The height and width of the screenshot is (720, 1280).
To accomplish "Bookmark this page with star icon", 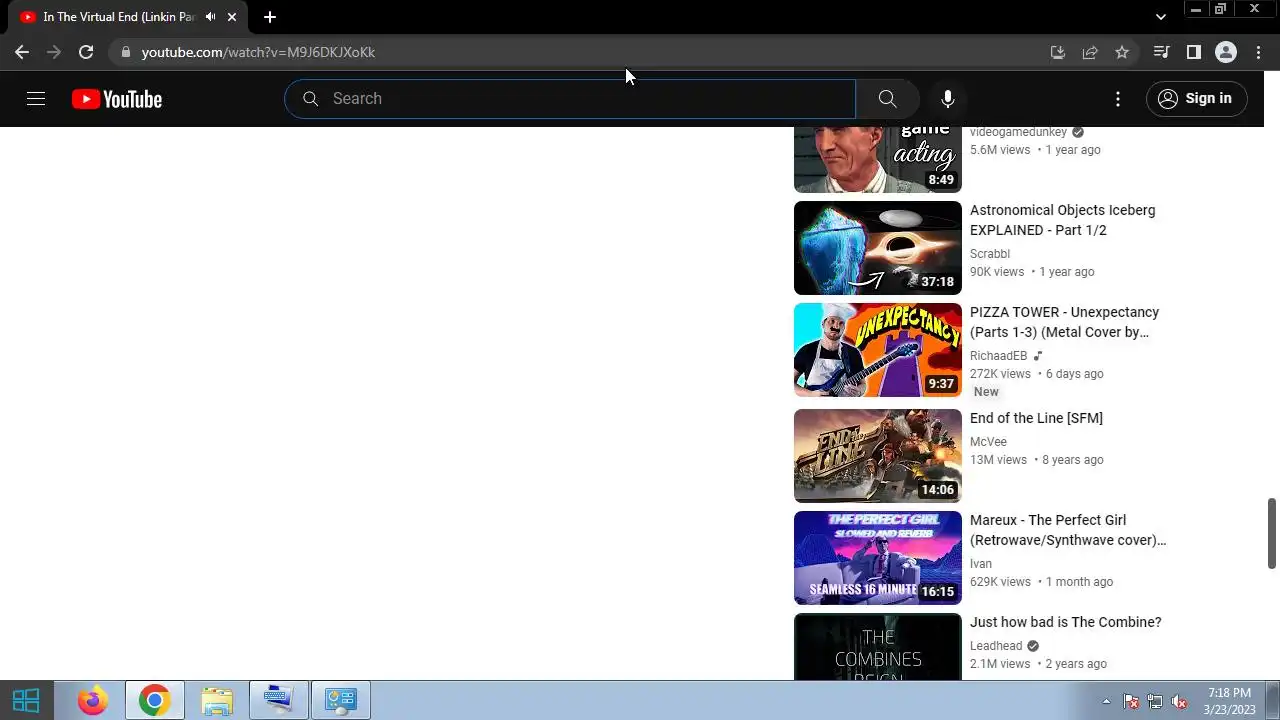I will tap(1122, 52).
